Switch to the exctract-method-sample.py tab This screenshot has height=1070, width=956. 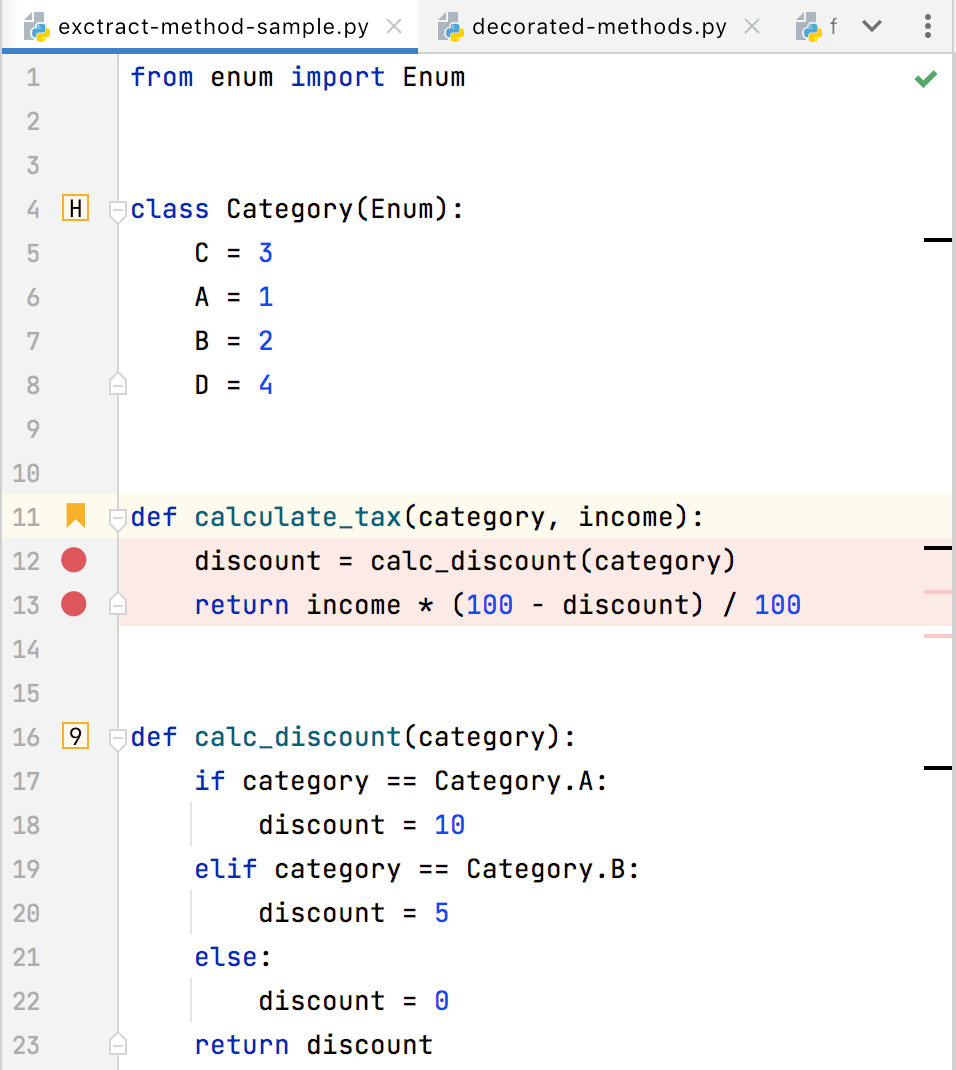209,27
